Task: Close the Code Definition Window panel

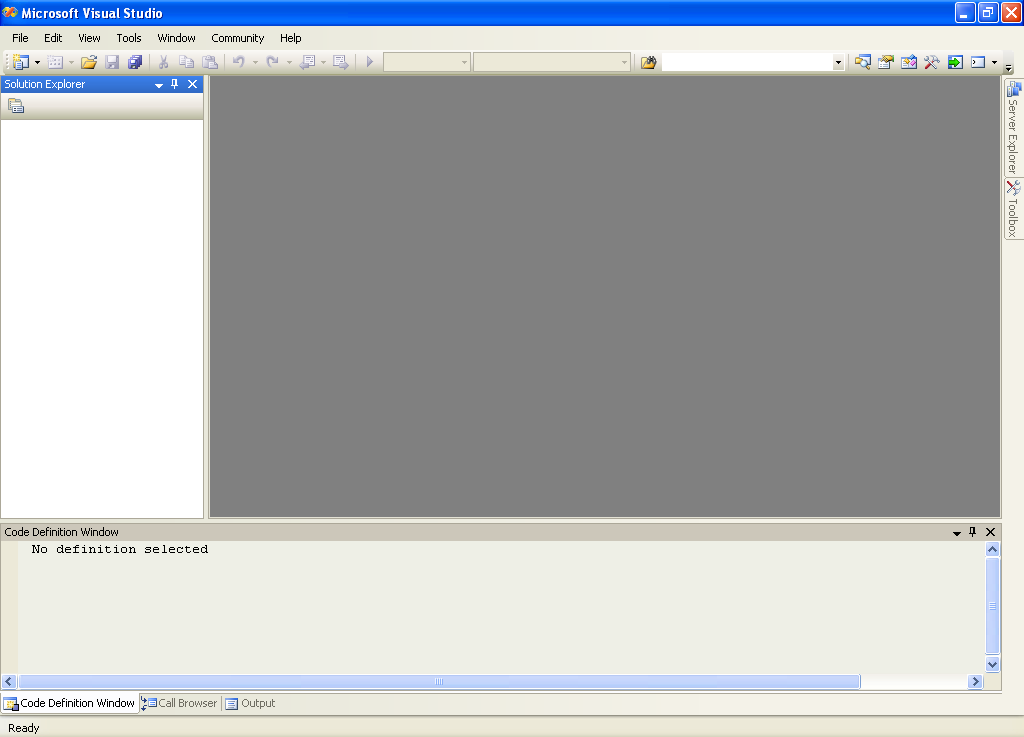Action: click(991, 532)
